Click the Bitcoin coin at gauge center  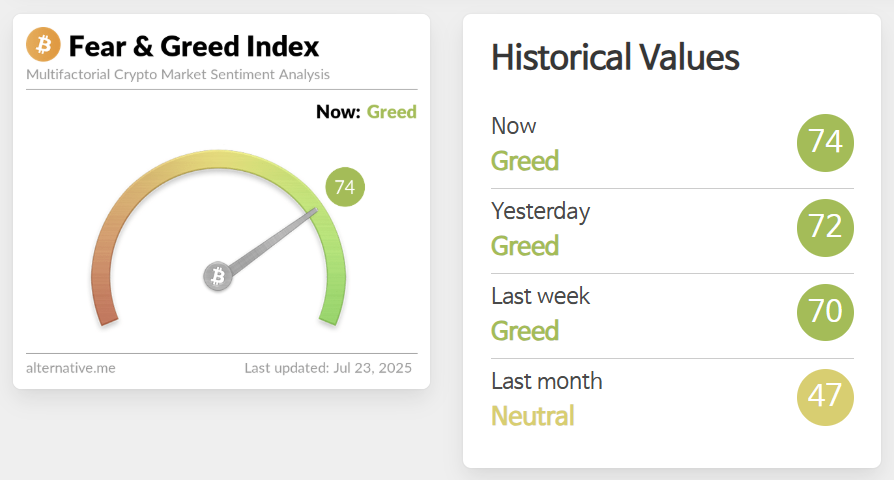pyautogui.click(x=218, y=276)
